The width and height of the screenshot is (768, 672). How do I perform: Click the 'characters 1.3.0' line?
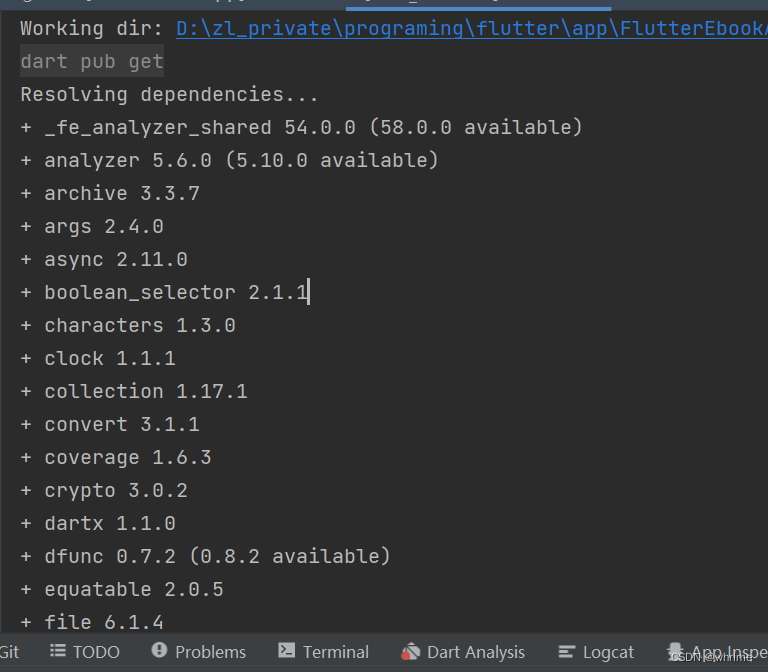pos(128,326)
